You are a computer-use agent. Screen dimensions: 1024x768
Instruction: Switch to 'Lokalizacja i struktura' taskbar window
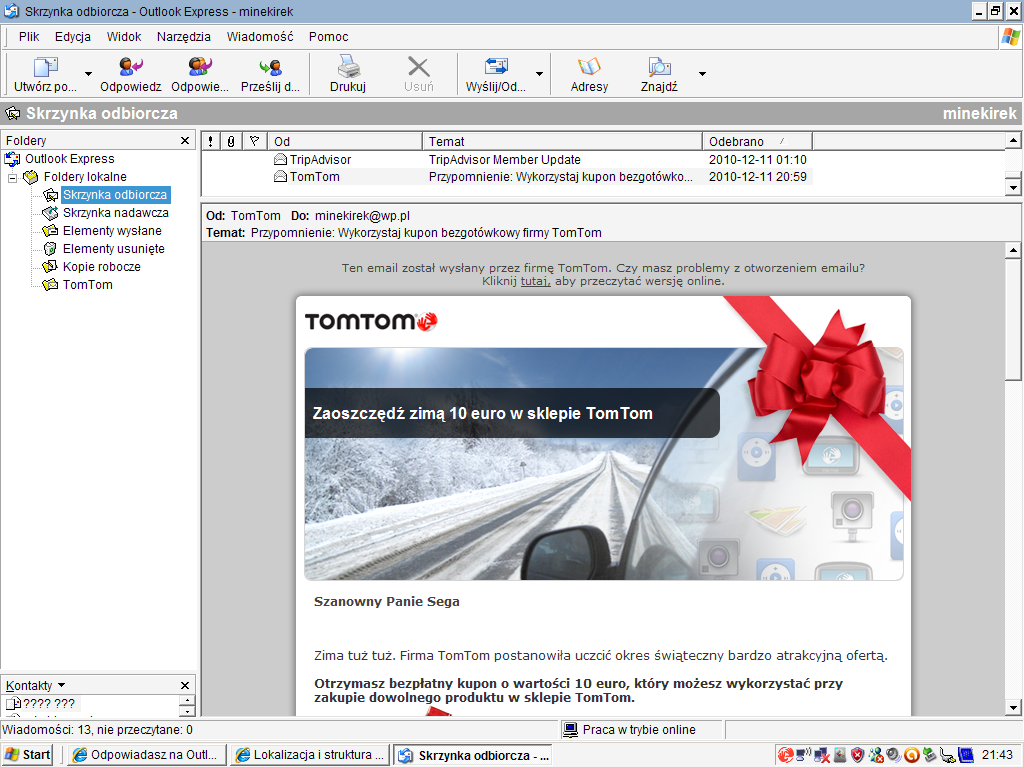click(310, 755)
